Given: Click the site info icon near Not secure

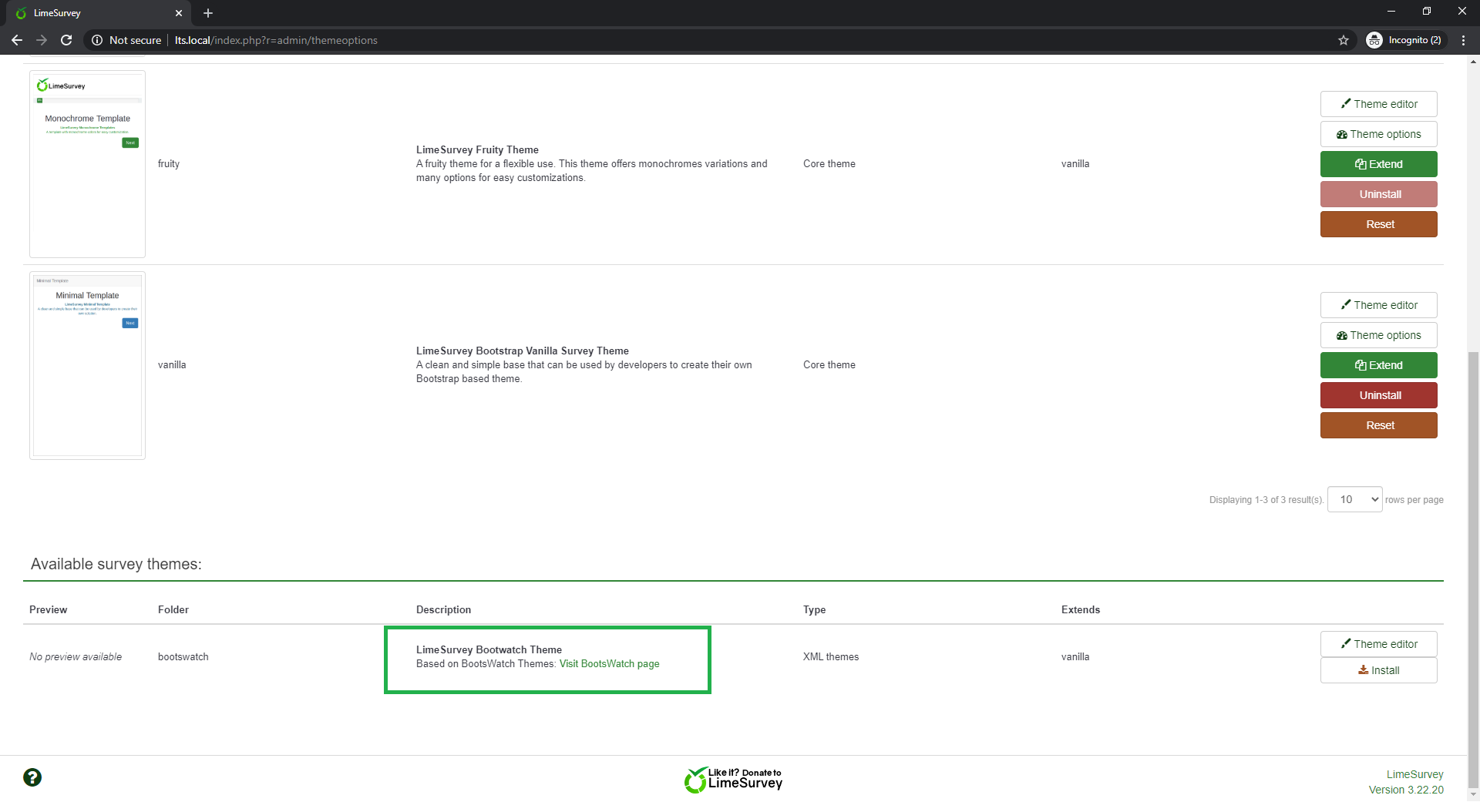Looking at the screenshot, I should [97, 40].
